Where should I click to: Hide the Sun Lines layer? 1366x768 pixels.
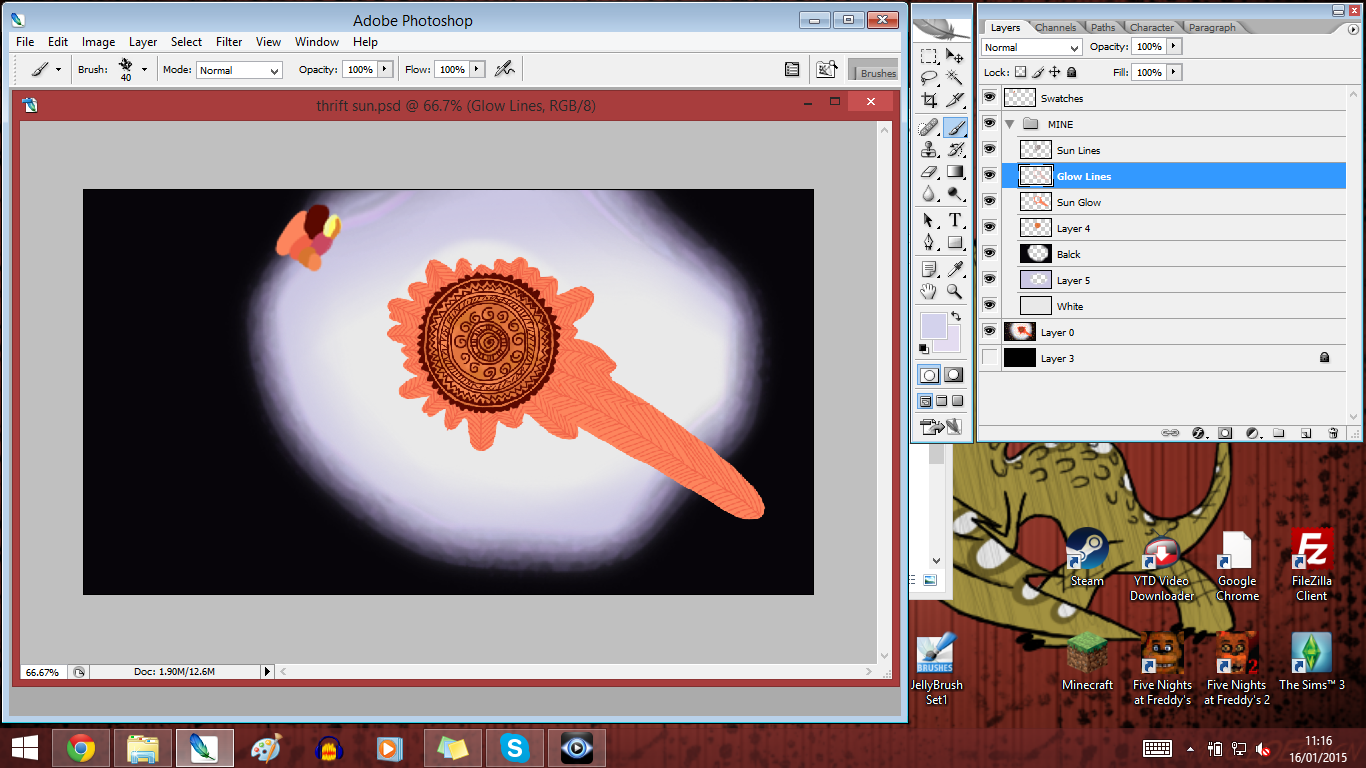pos(989,149)
